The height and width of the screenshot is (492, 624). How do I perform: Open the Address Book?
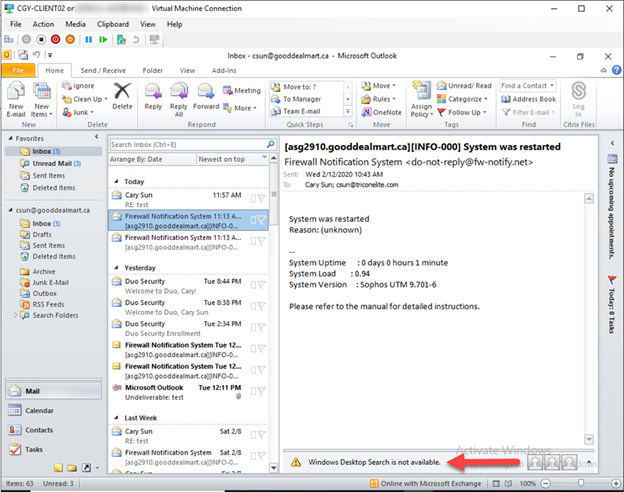click(x=528, y=99)
